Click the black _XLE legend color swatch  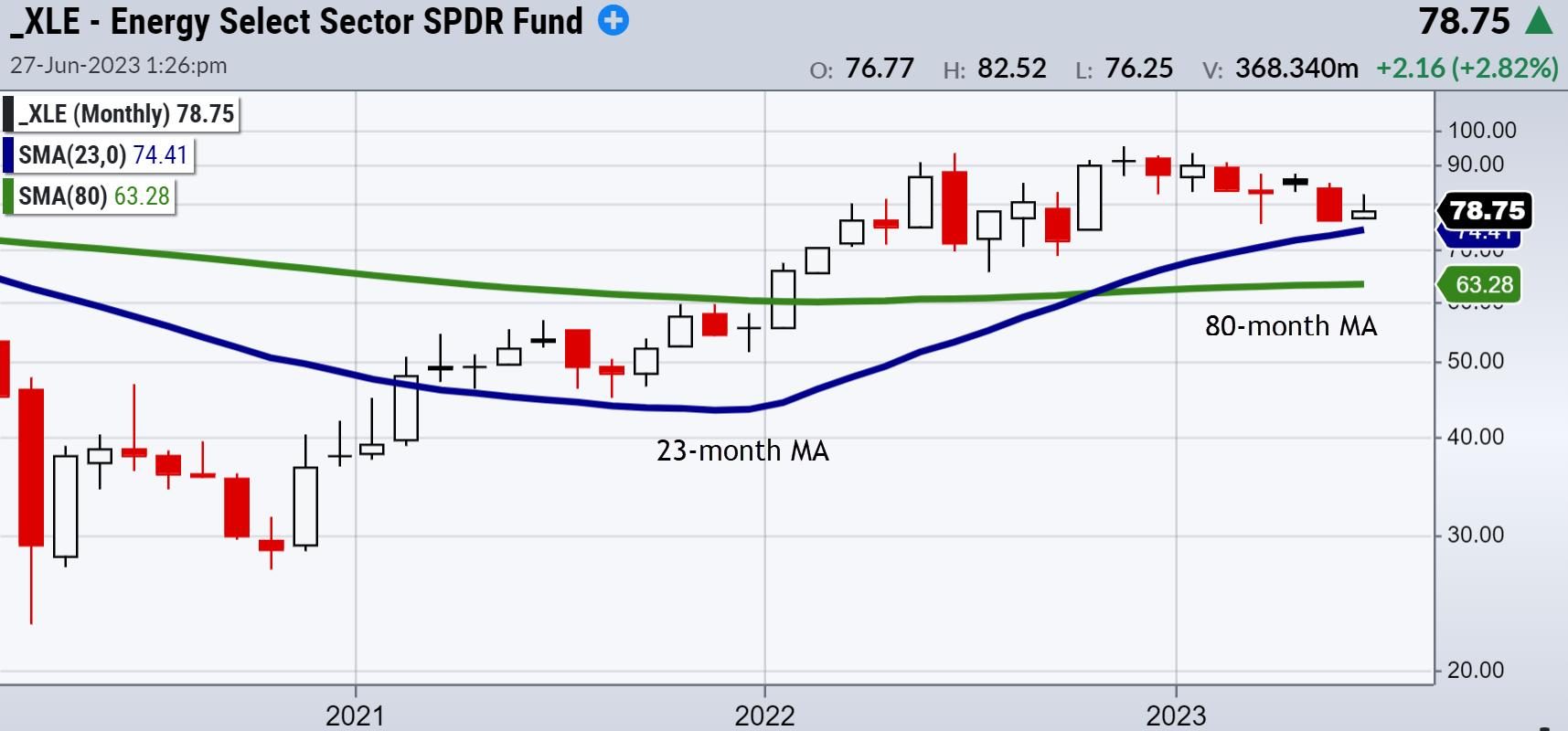click(8, 114)
